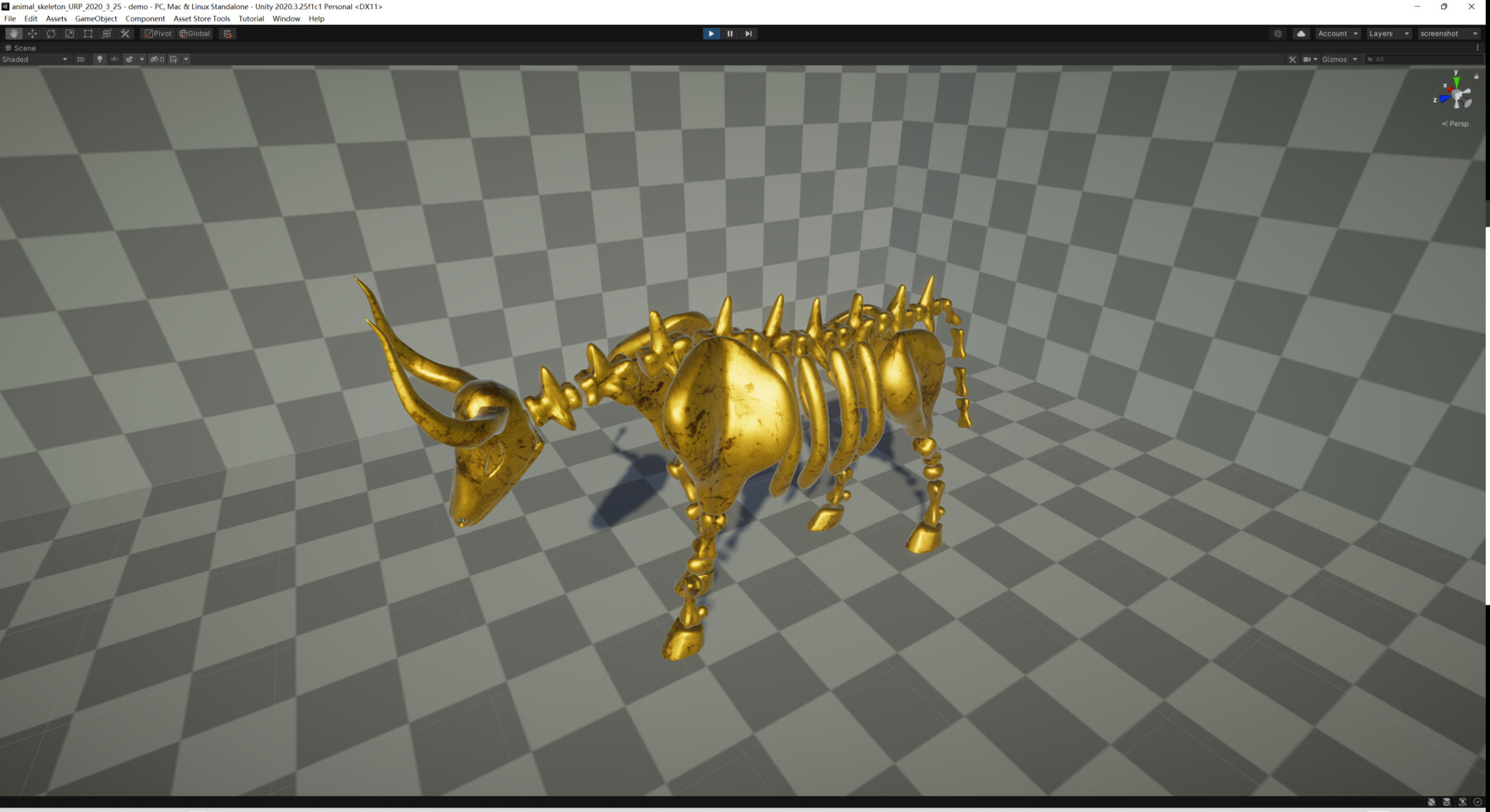Select the Move tool
1490x812 pixels.
32,33
